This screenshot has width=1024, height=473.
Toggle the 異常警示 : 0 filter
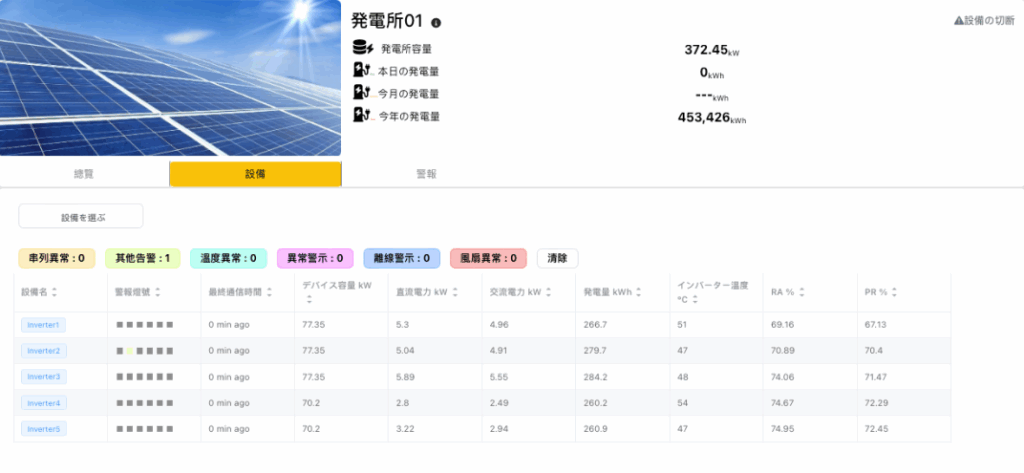(315, 258)
